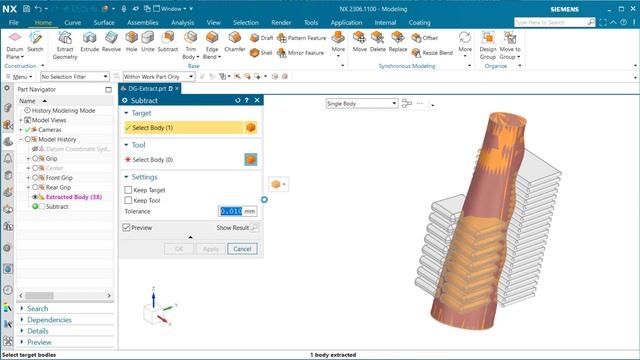Start a new Sketch
This screenshot has height=360, width=640.
point(35,42)
